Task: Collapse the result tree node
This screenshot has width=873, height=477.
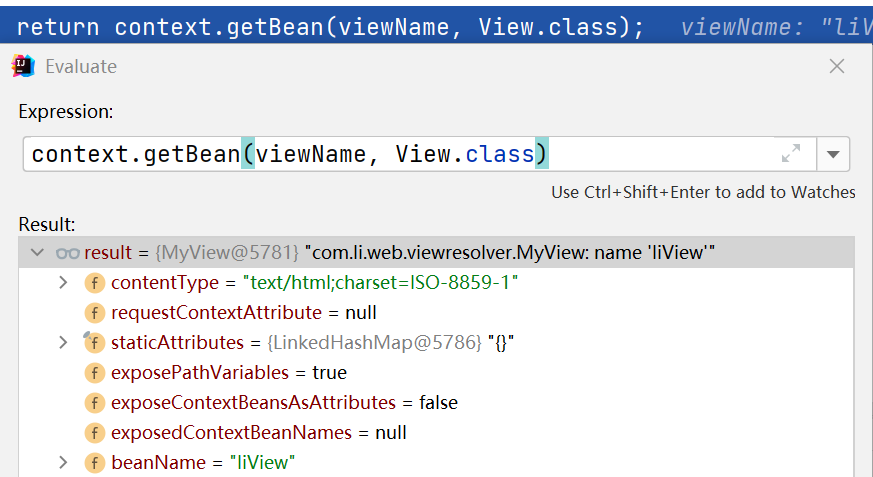Action: point(38,253)
